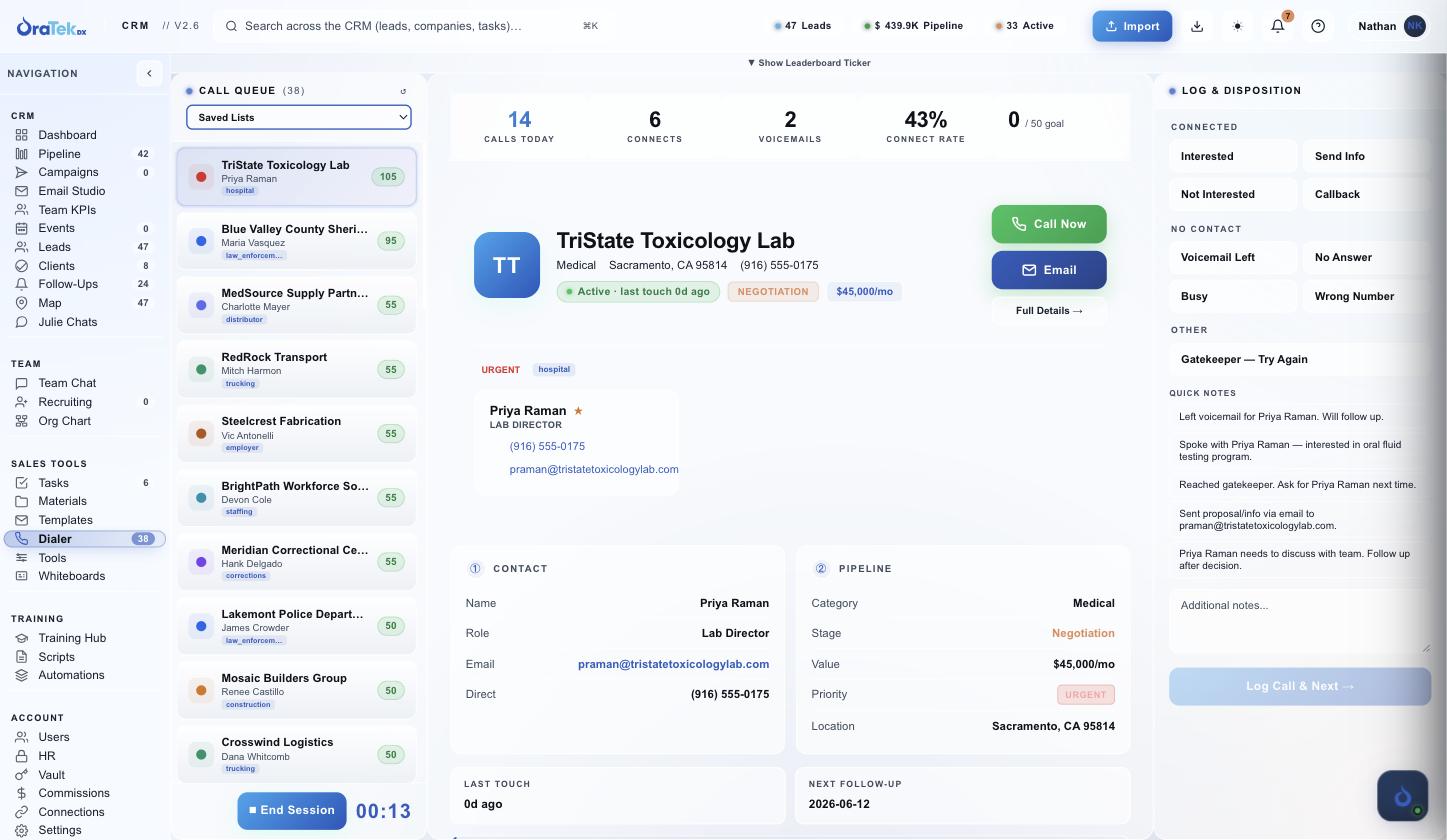End the dialing session

292,811
